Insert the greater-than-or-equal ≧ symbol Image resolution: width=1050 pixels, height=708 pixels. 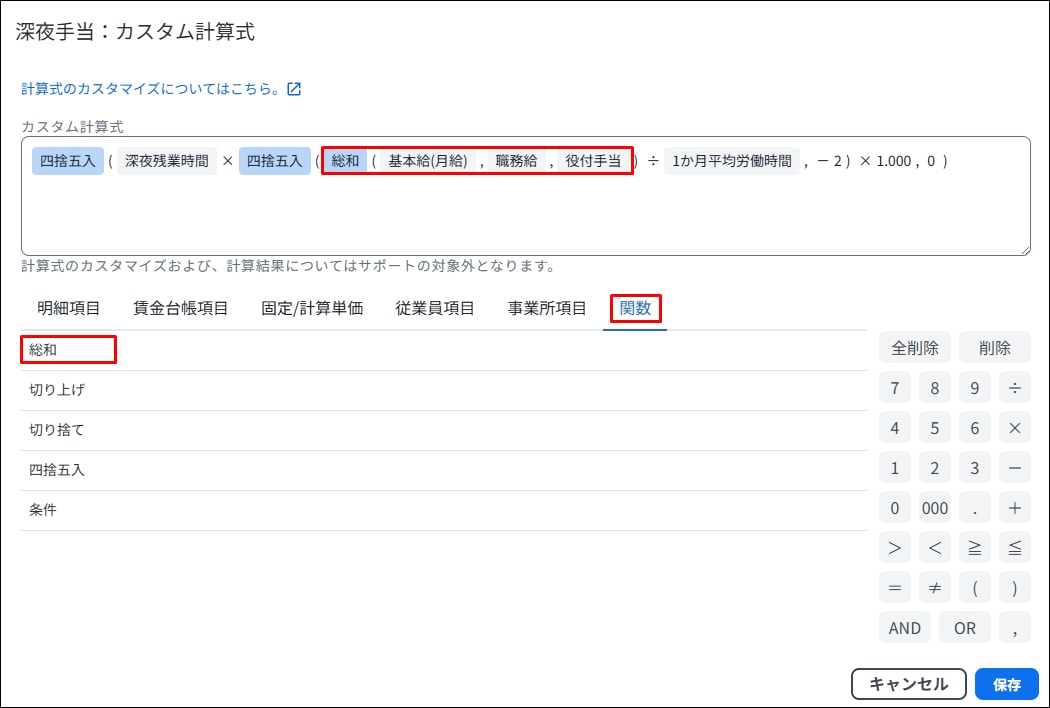tap(974, 548)
